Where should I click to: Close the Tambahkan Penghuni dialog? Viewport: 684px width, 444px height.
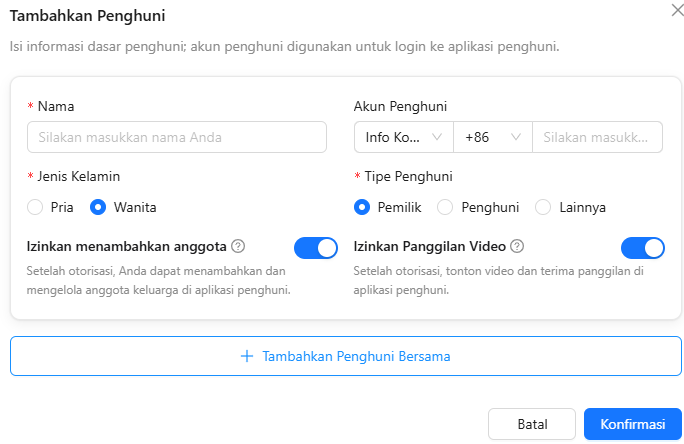tap(677, 10)
